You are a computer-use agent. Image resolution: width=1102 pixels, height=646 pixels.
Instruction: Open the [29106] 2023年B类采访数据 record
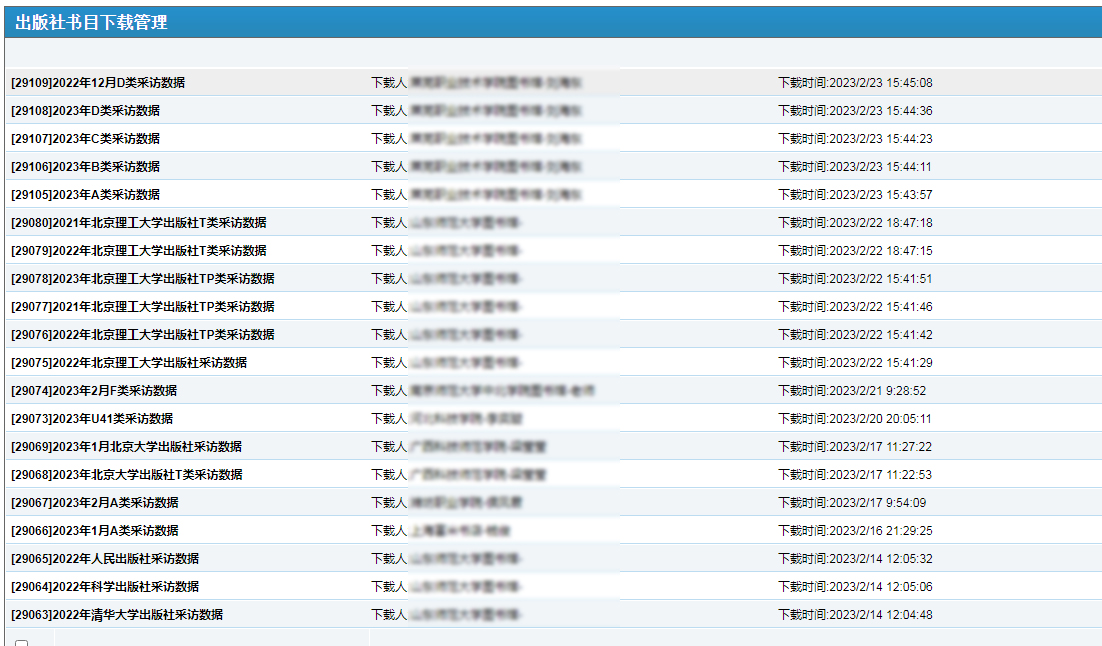pos(85,167)
